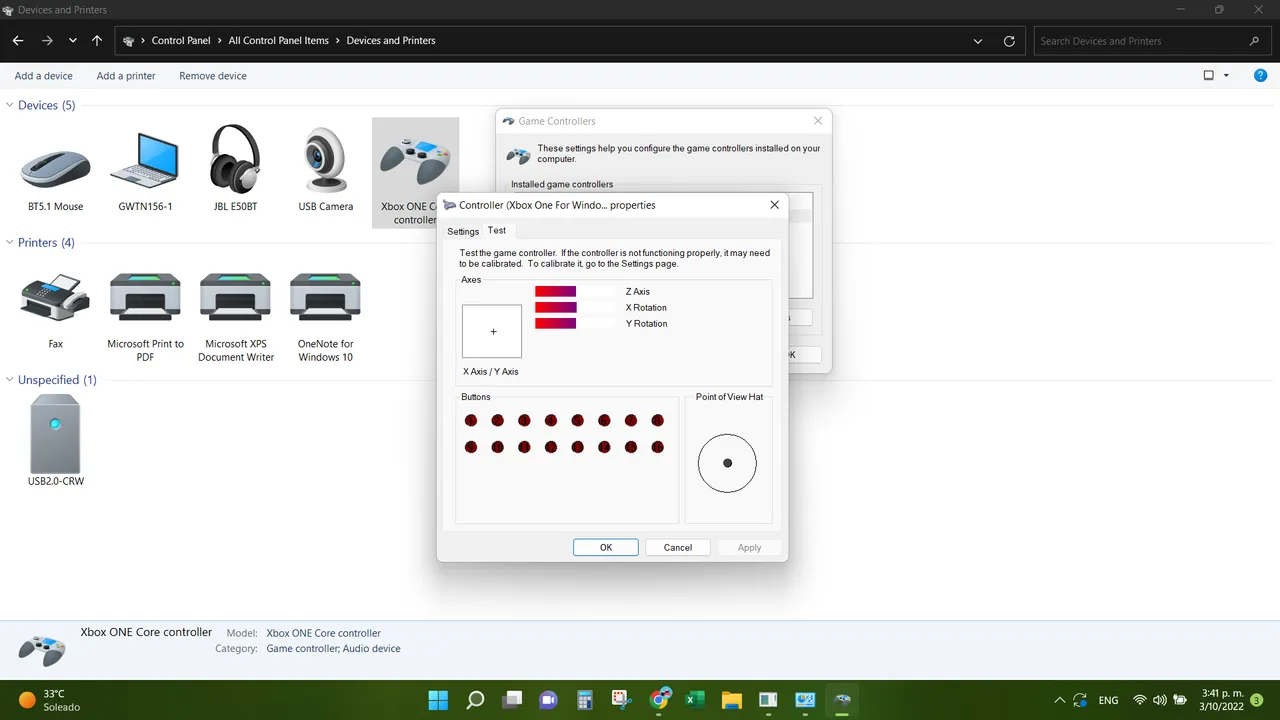The image size is (1280, 720).
Task: Open Devices and Printers help
Action: (1260, 76)
